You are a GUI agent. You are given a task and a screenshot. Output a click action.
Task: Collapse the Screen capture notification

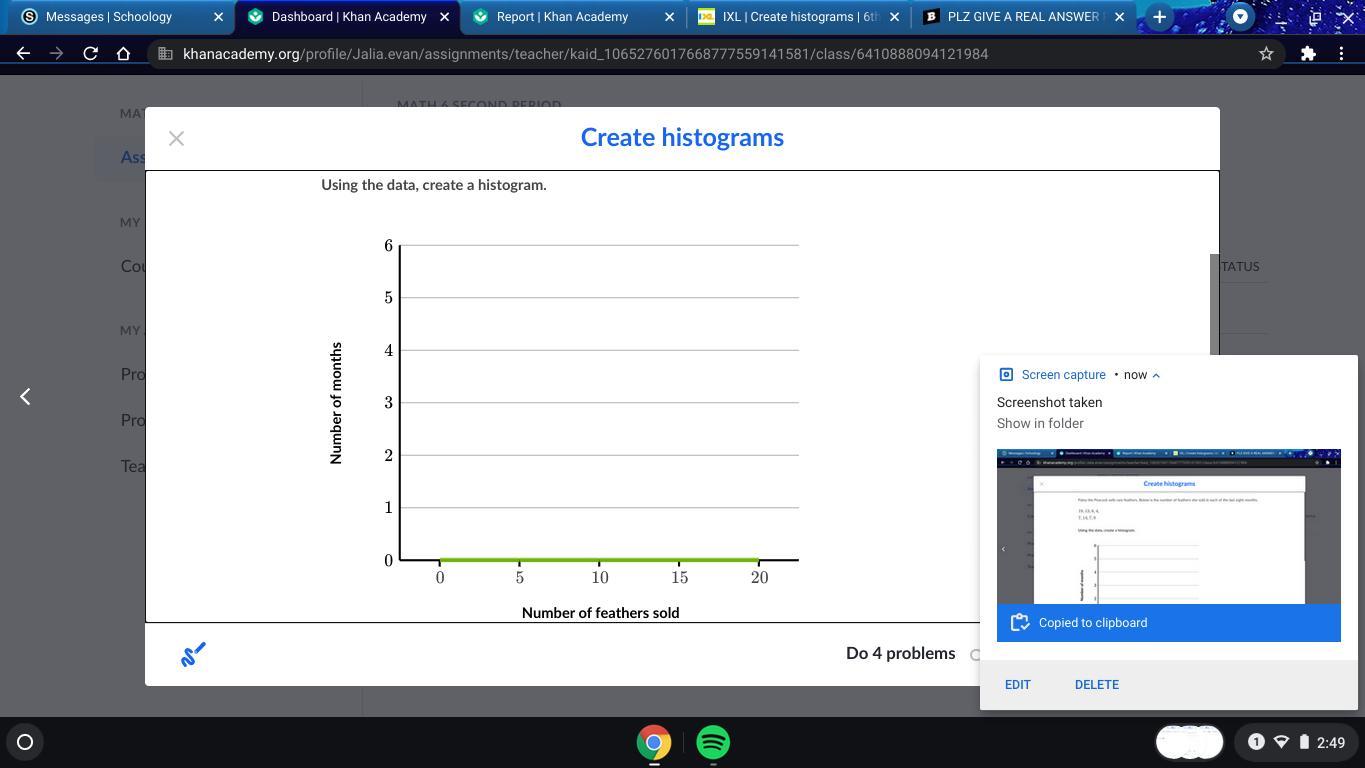click(x=1156, y=375)
